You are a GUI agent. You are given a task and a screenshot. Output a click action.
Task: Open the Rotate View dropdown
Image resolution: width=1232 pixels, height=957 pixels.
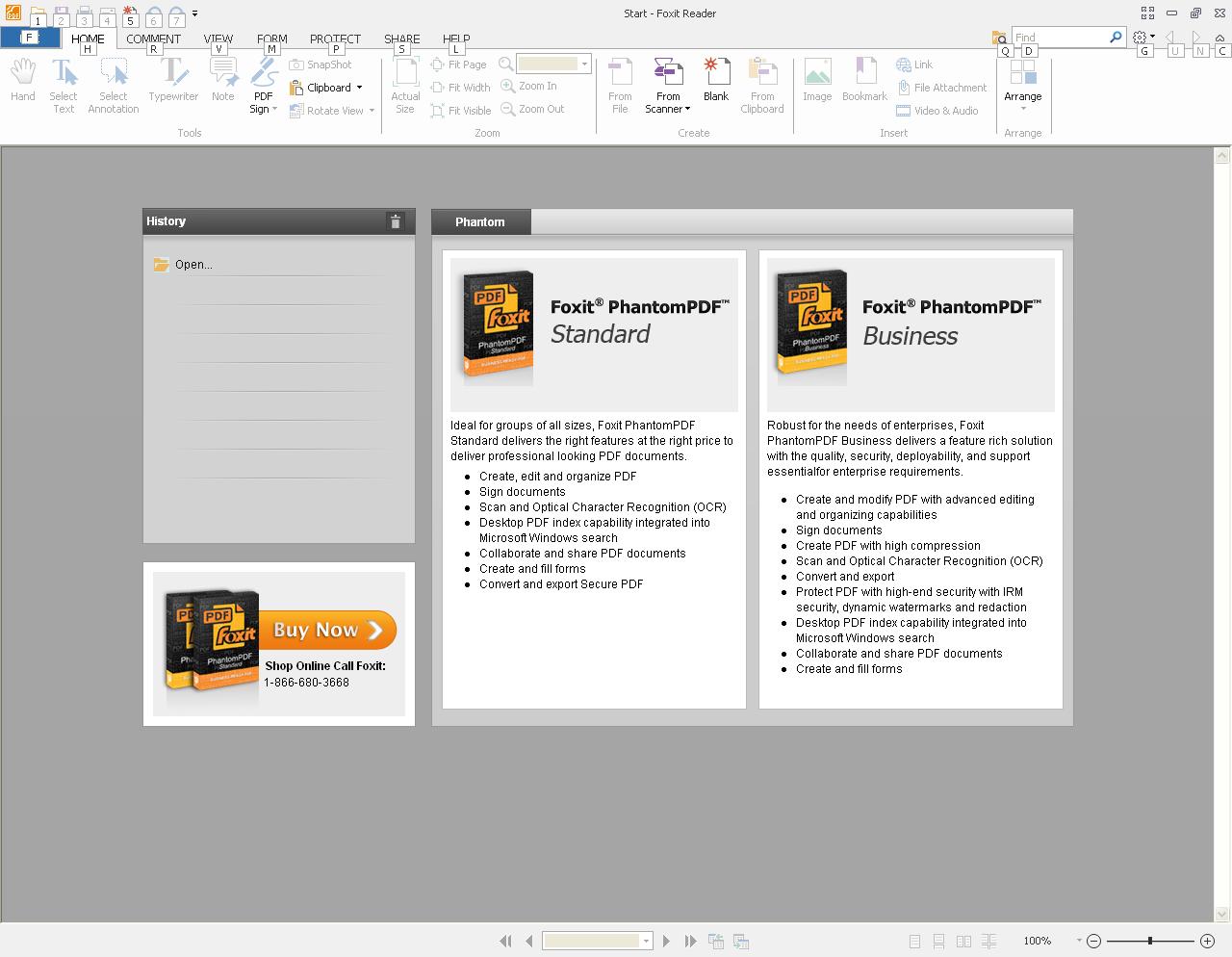[372, 111]
